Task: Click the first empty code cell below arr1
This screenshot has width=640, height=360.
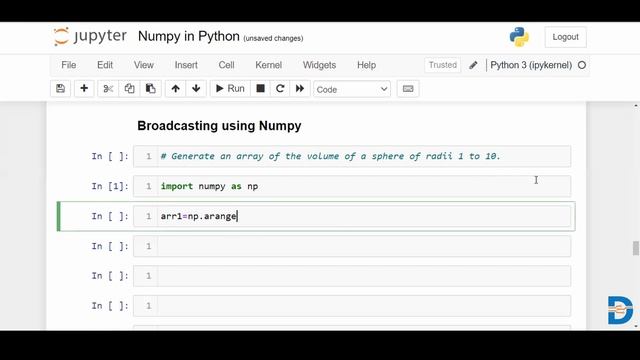Action: (x=352, y=246)
